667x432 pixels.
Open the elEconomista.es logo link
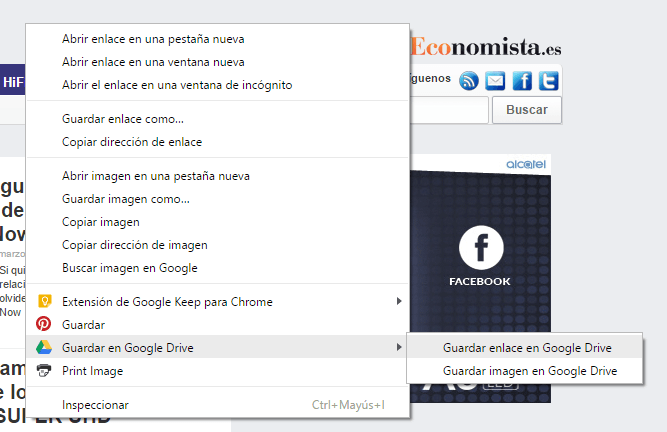point(486,46)
